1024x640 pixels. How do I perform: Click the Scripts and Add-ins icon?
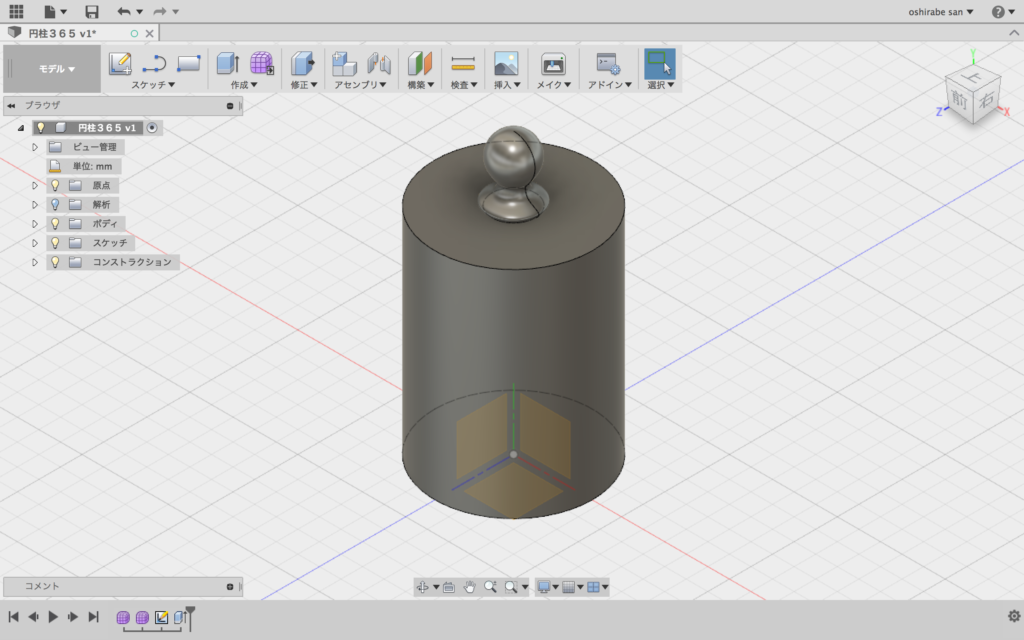click(x=609, y=63)
